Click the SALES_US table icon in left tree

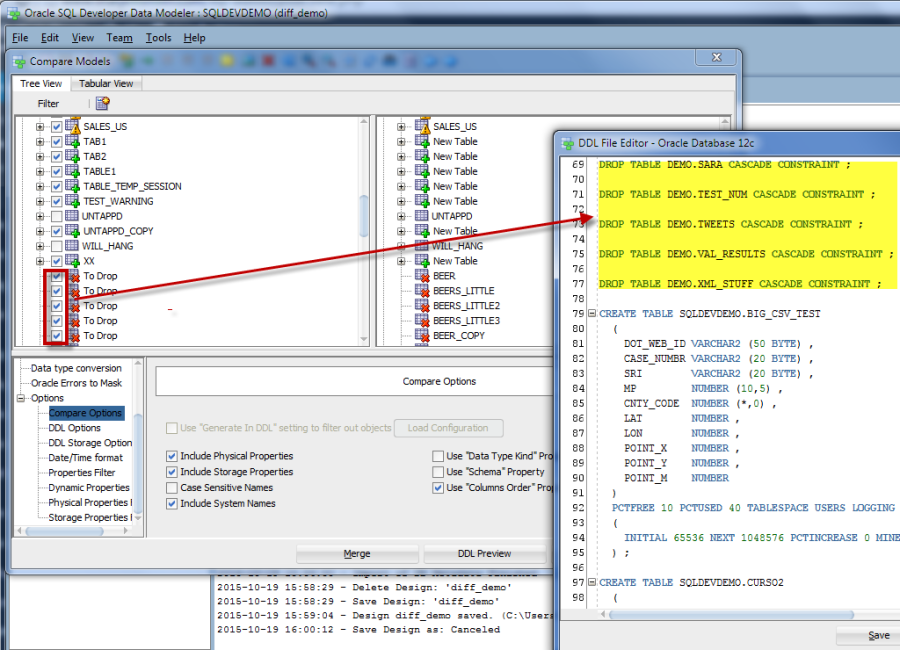pyautogui.click(x=74, y=124)
